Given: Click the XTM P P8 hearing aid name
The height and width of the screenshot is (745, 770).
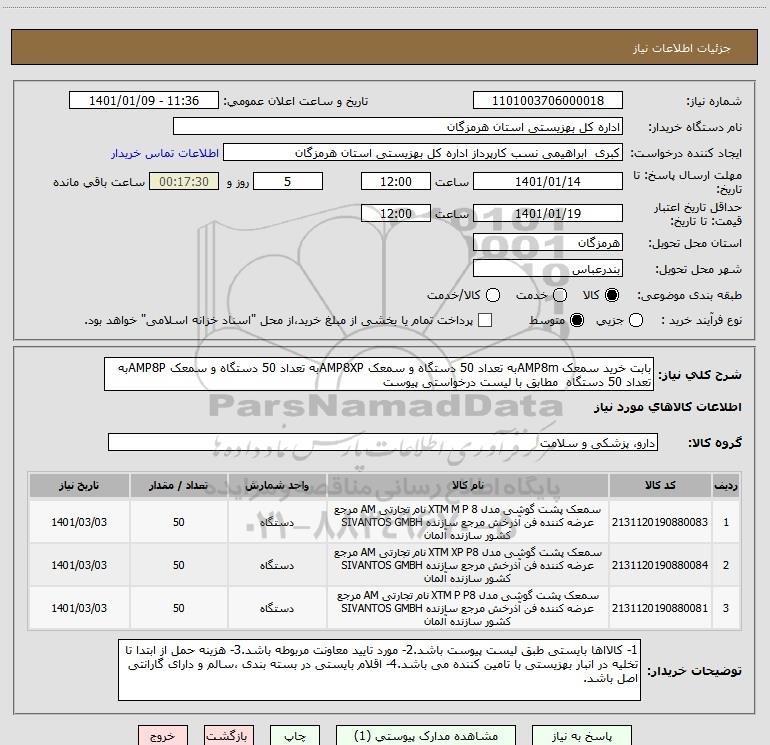Looking at the screenshot, I should pos(468,608).
